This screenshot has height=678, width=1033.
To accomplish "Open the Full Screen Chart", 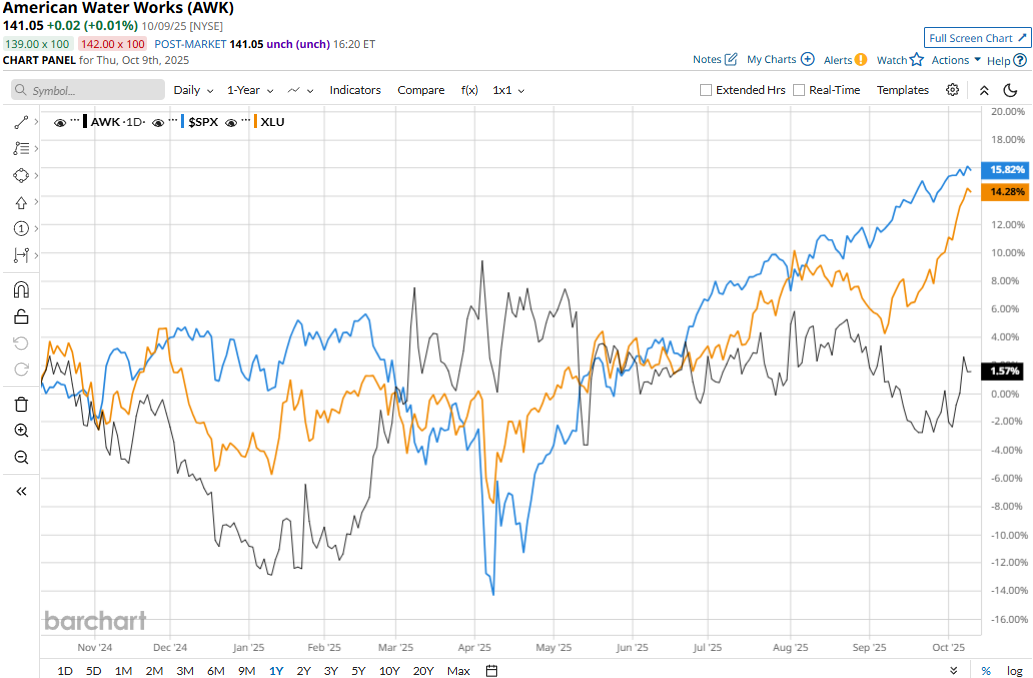I will (978, 38).
